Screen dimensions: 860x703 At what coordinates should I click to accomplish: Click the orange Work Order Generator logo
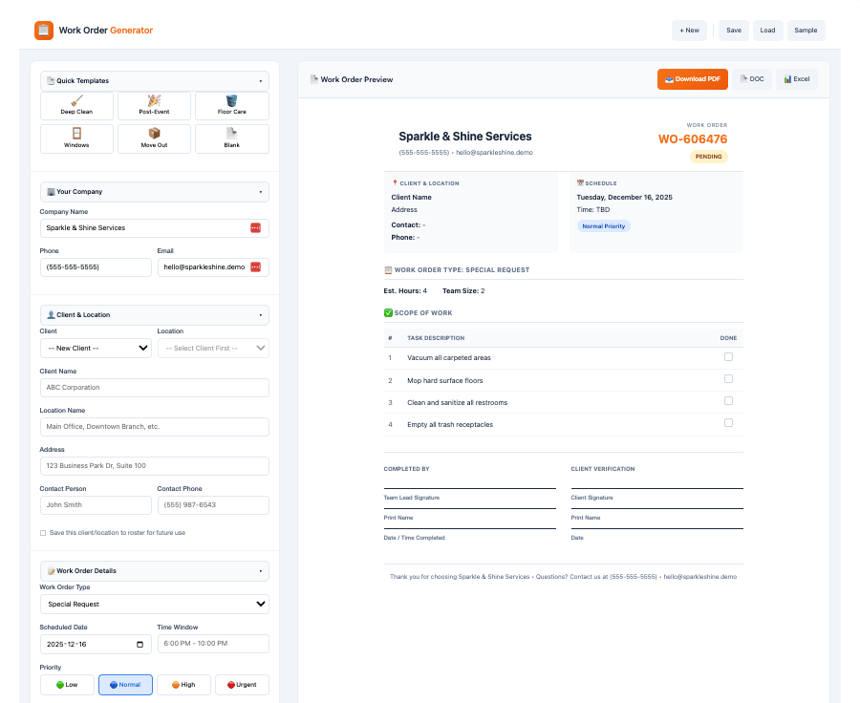pos(42,31)
